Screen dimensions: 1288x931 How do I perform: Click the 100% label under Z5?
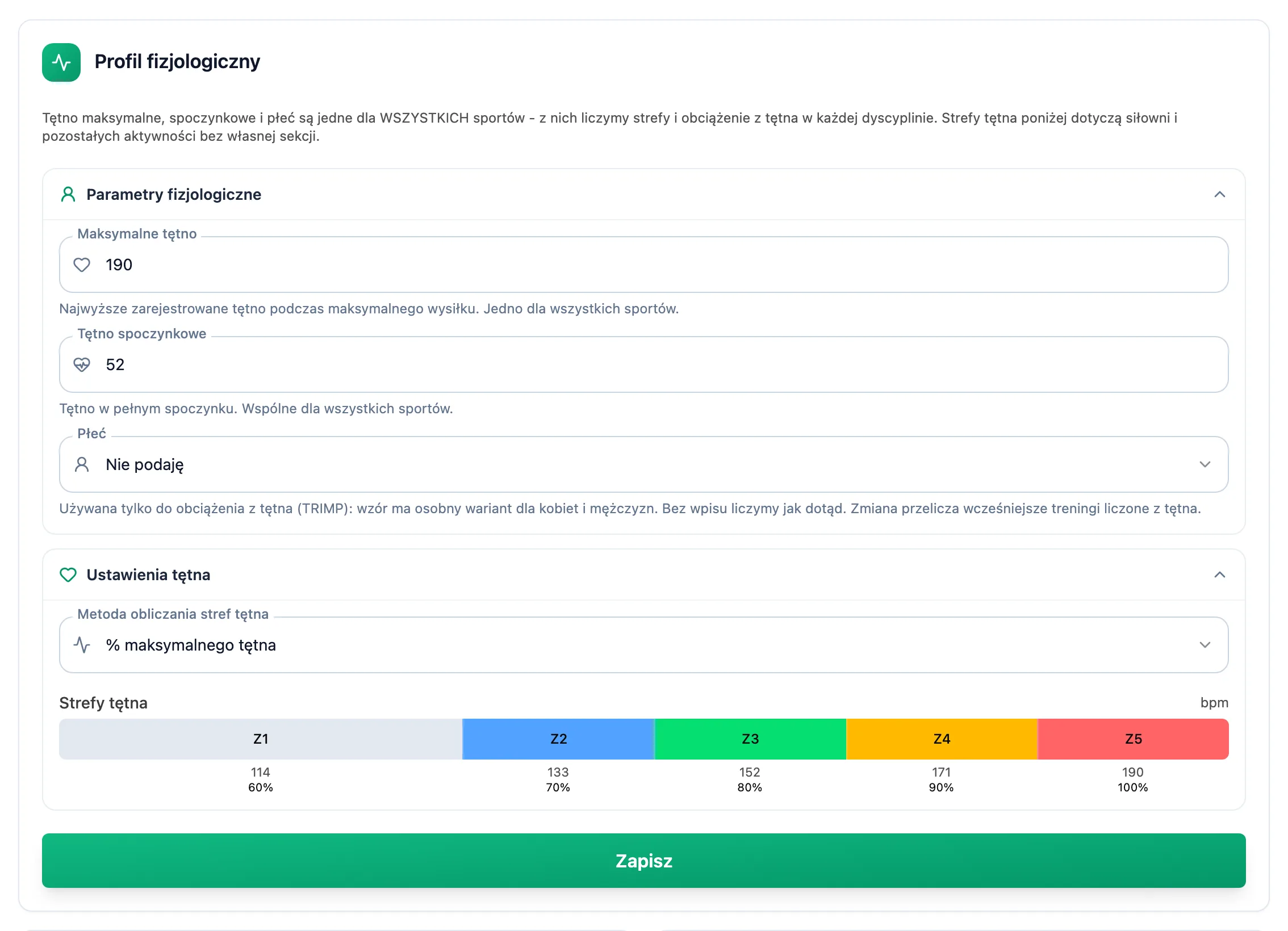1133,787
